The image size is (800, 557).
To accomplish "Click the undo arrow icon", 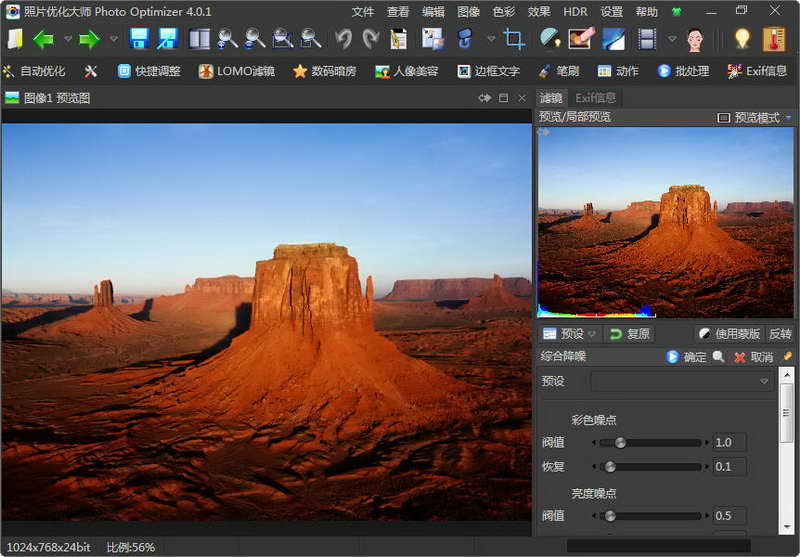I will point(344,40).
